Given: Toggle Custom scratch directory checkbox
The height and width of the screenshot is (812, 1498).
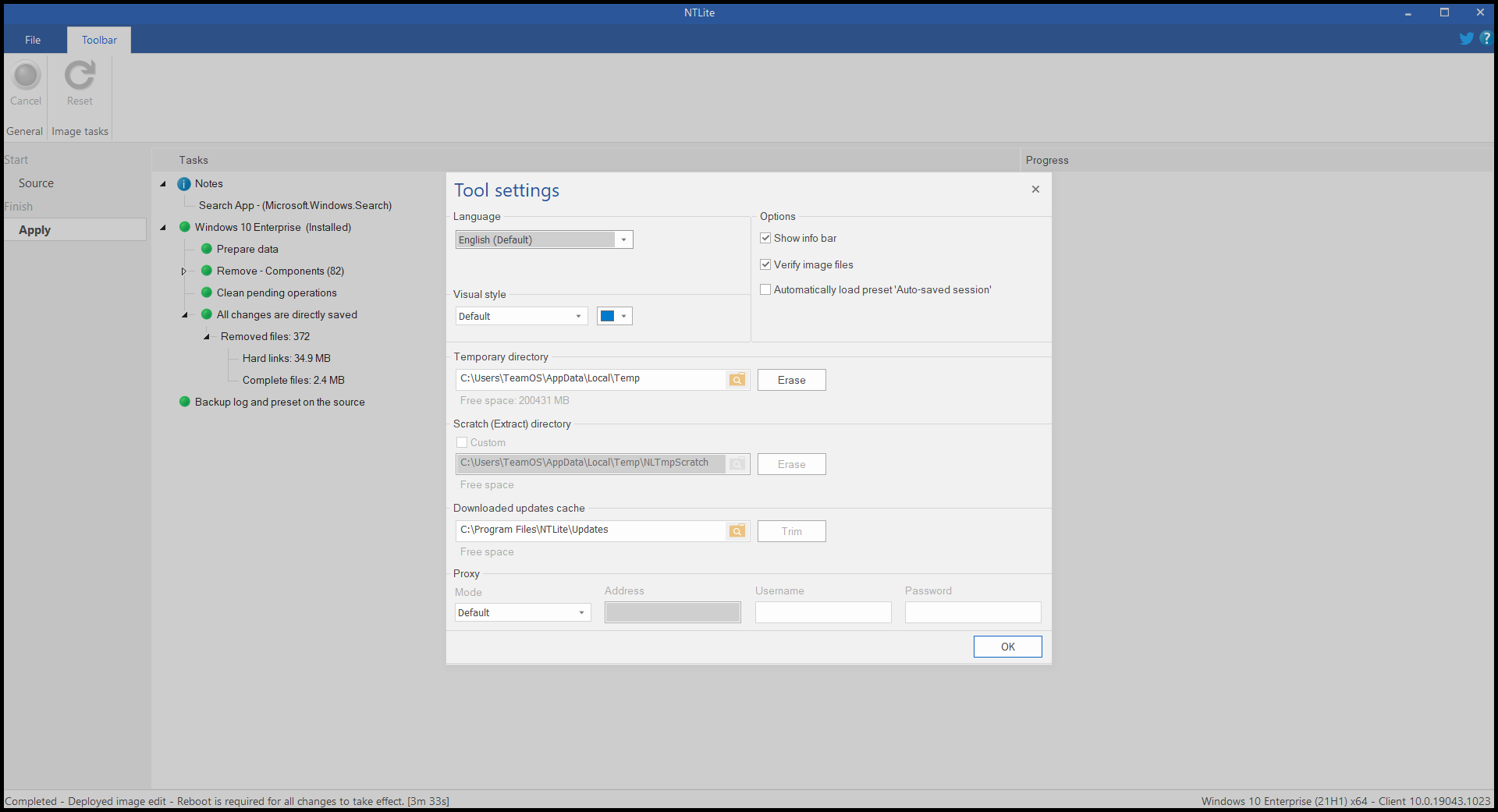Looking at the screenshot, I should [462, 442].
